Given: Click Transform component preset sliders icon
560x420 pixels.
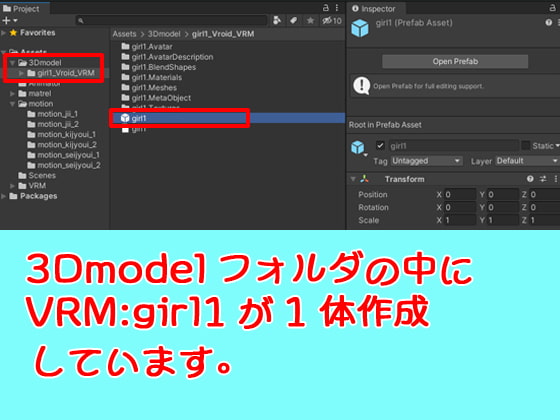Looking at the screenshot, I should coord(543,179).
